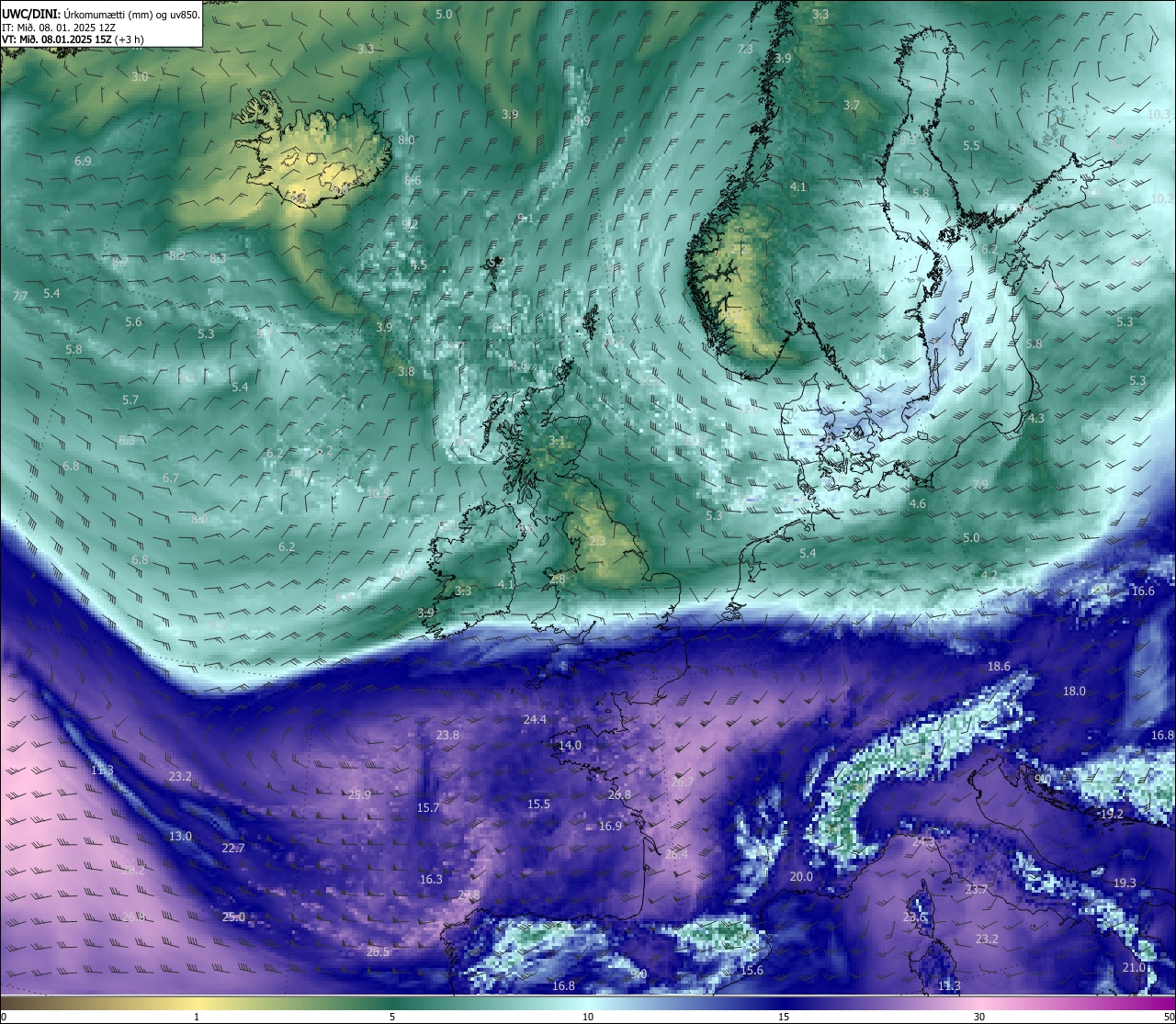Click the 2.3 value over England
Screen dimensions: 1176x1024
click(x=597, y=542)
